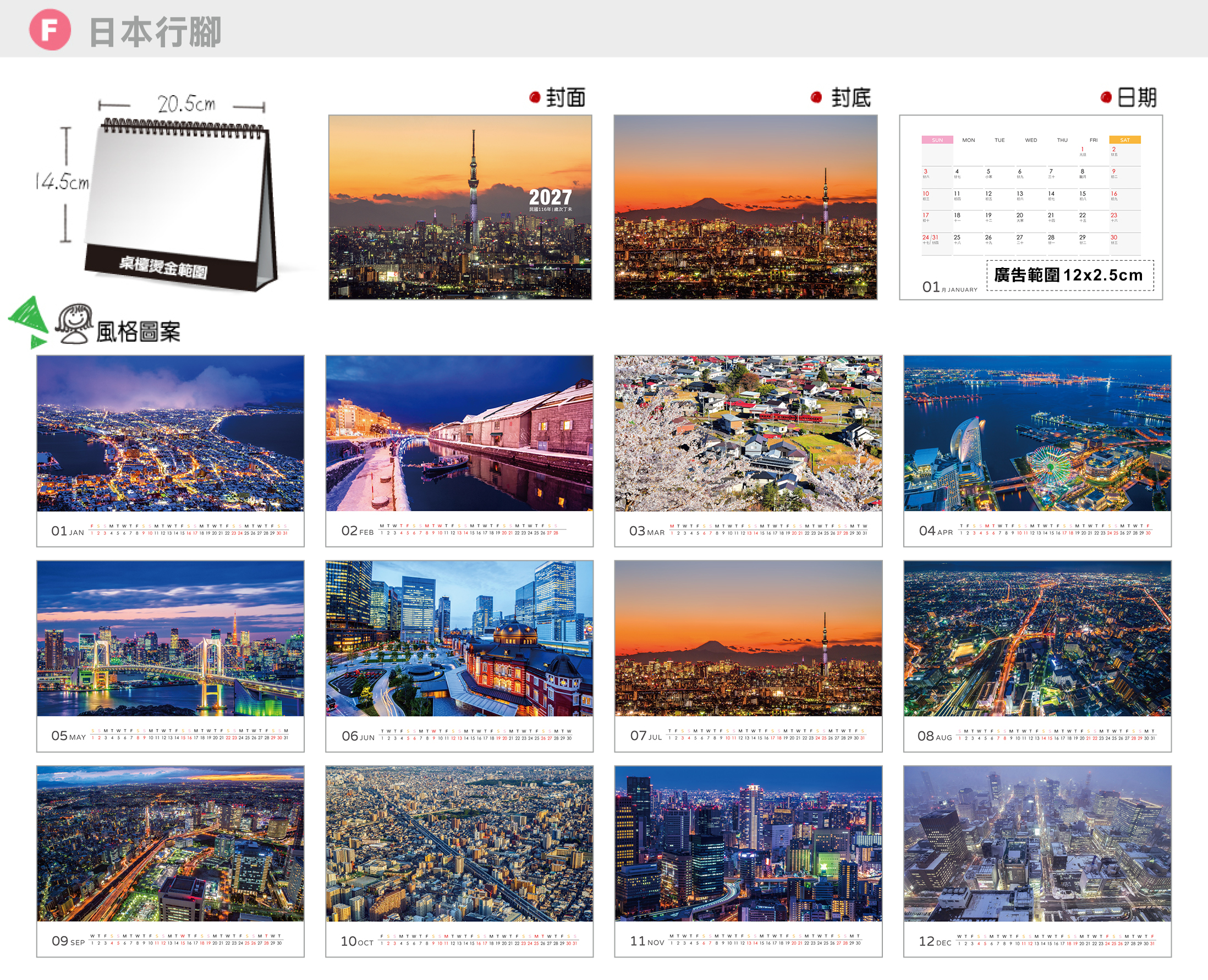Click the cartoon girl face icon

point(74,324)
